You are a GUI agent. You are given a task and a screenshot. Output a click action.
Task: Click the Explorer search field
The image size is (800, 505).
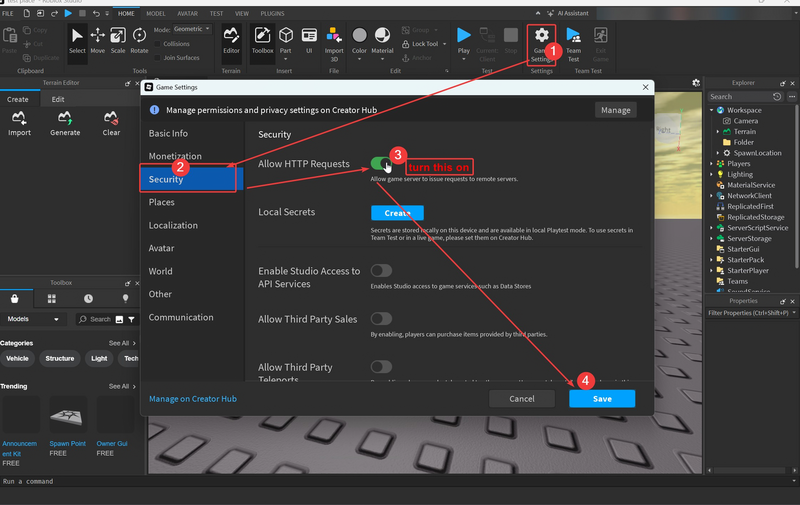point(741,96)
